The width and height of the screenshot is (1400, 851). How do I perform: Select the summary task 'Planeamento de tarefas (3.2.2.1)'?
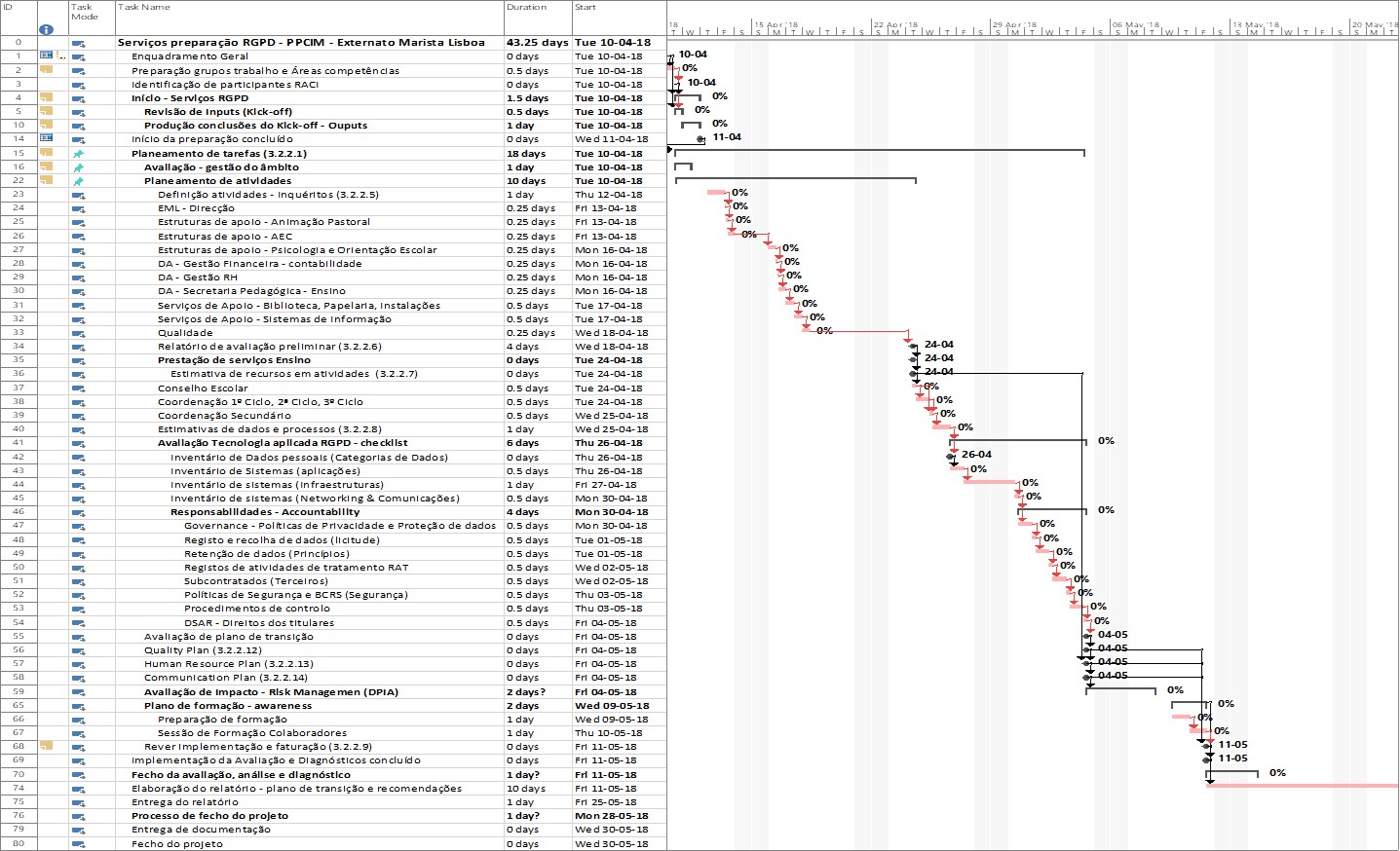pos(219,154)
